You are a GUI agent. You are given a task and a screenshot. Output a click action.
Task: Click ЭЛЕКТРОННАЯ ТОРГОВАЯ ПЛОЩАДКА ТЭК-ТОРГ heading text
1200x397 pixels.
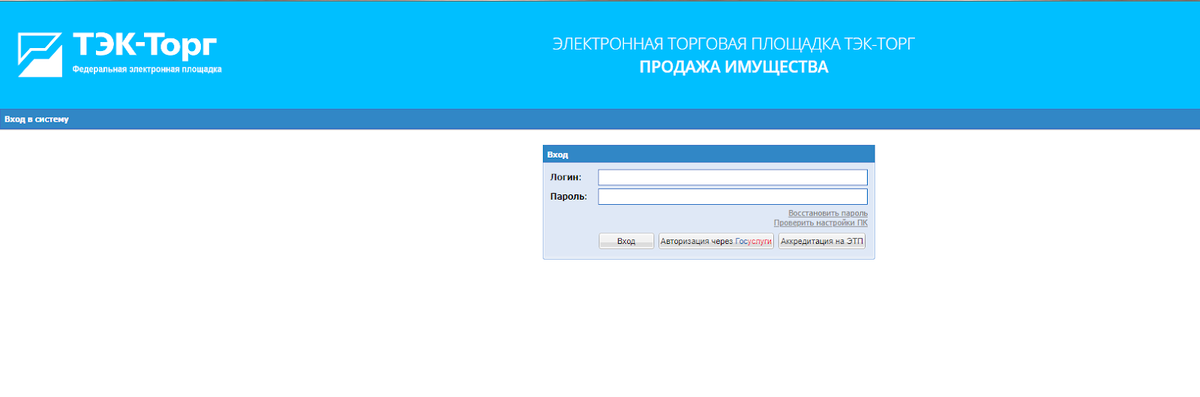coord(734,44)
